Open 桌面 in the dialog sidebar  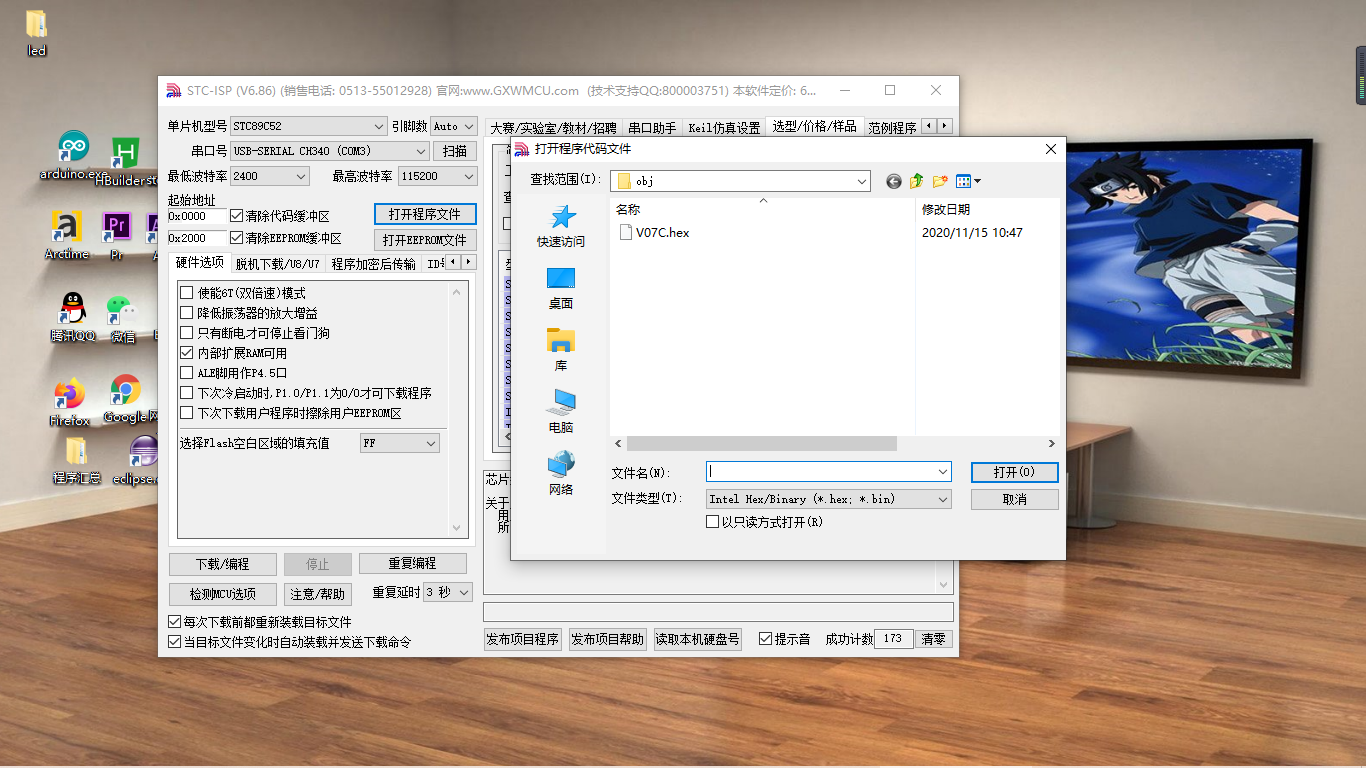coord(561,288)
